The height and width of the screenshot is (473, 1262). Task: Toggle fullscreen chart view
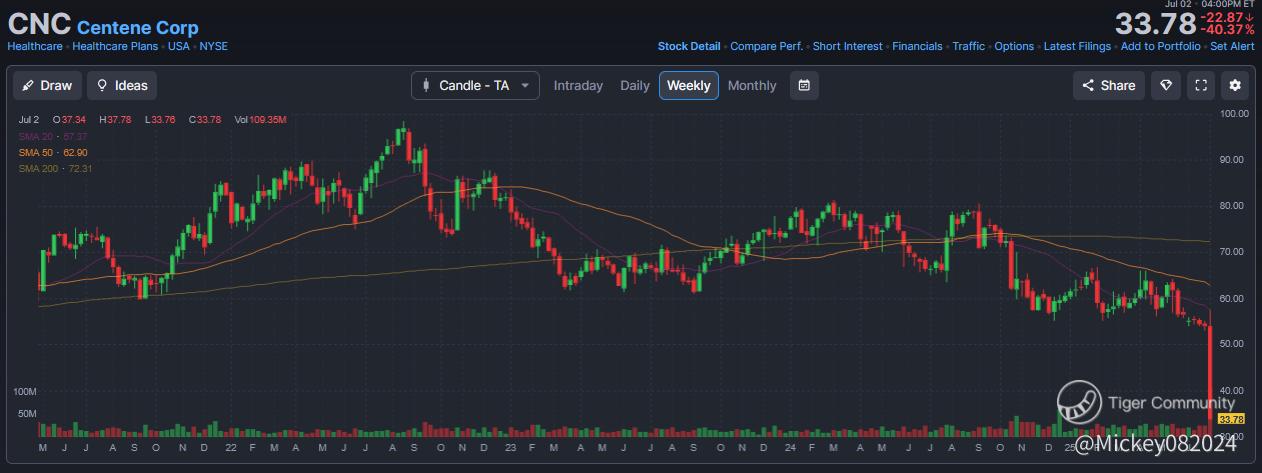coord(1201,85)
